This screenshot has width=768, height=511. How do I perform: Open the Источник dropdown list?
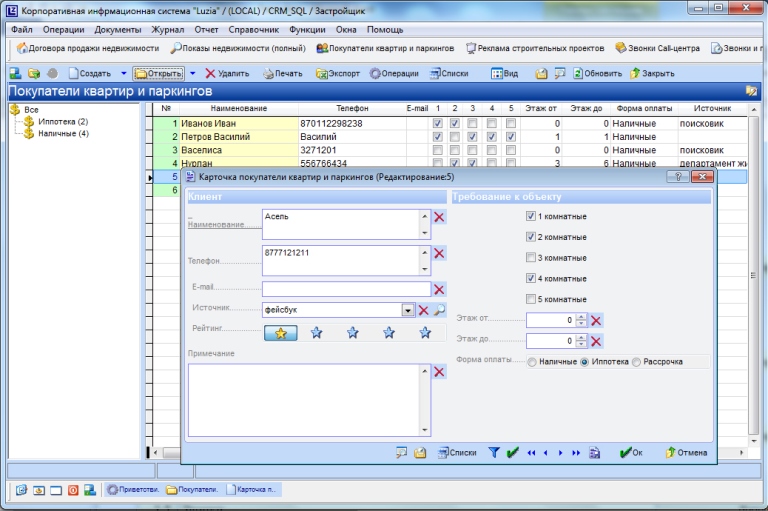tap(408, 310)
